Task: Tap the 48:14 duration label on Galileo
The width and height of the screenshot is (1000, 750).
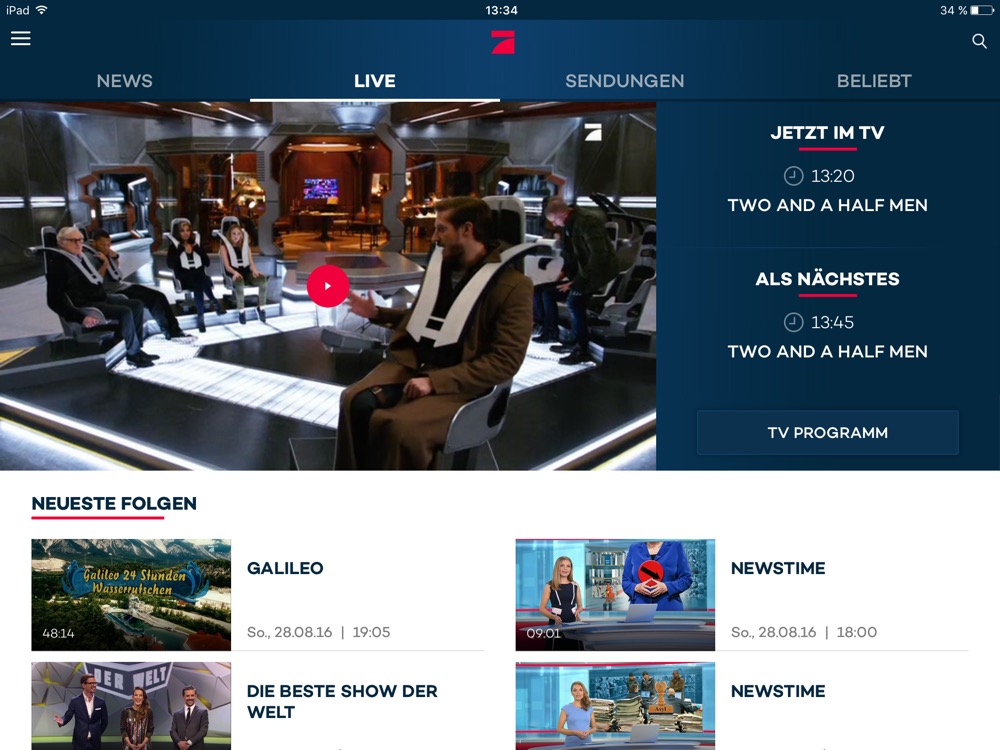Action: [58, 633]
